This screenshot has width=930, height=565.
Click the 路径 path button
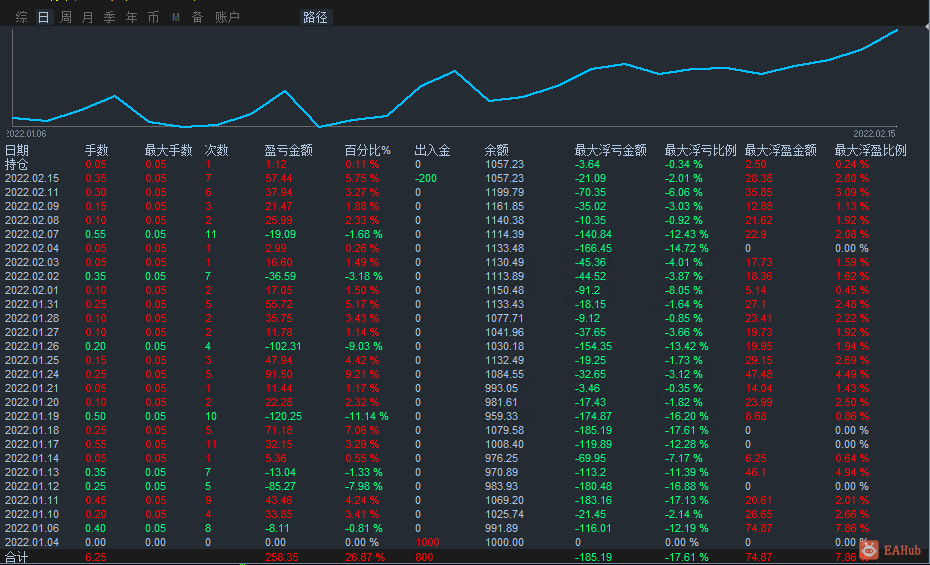pos(315,17)
